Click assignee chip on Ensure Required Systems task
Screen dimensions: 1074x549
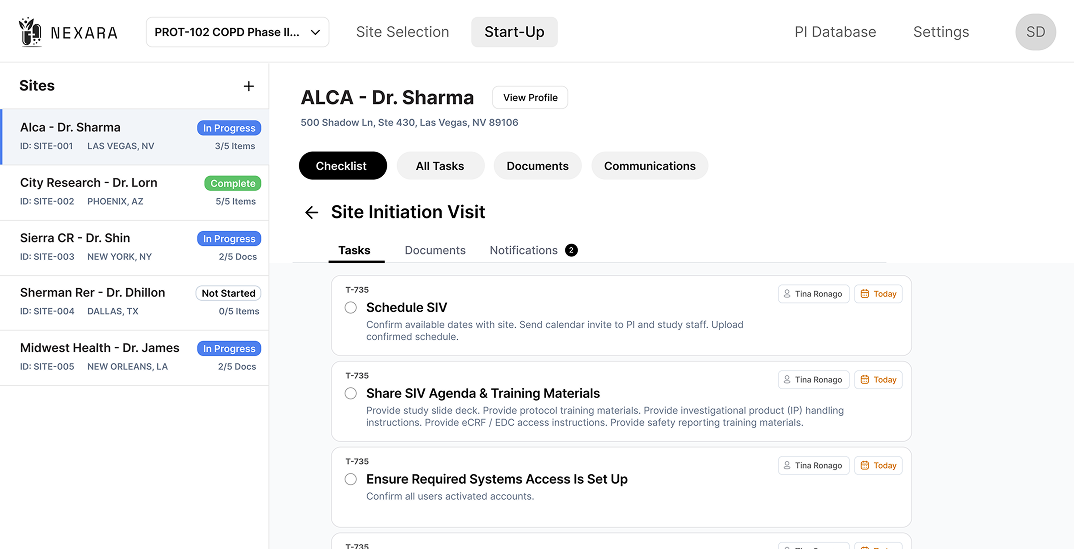pos(813,466)
